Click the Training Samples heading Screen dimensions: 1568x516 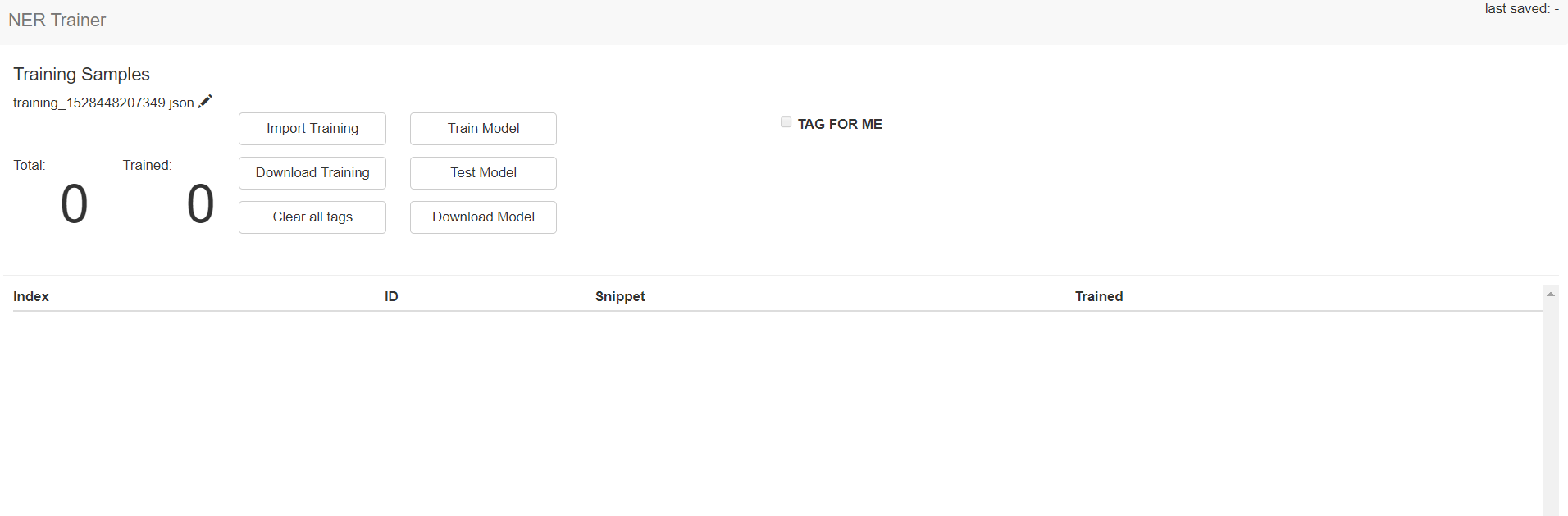pyautogui.click(x=81, y=74)
